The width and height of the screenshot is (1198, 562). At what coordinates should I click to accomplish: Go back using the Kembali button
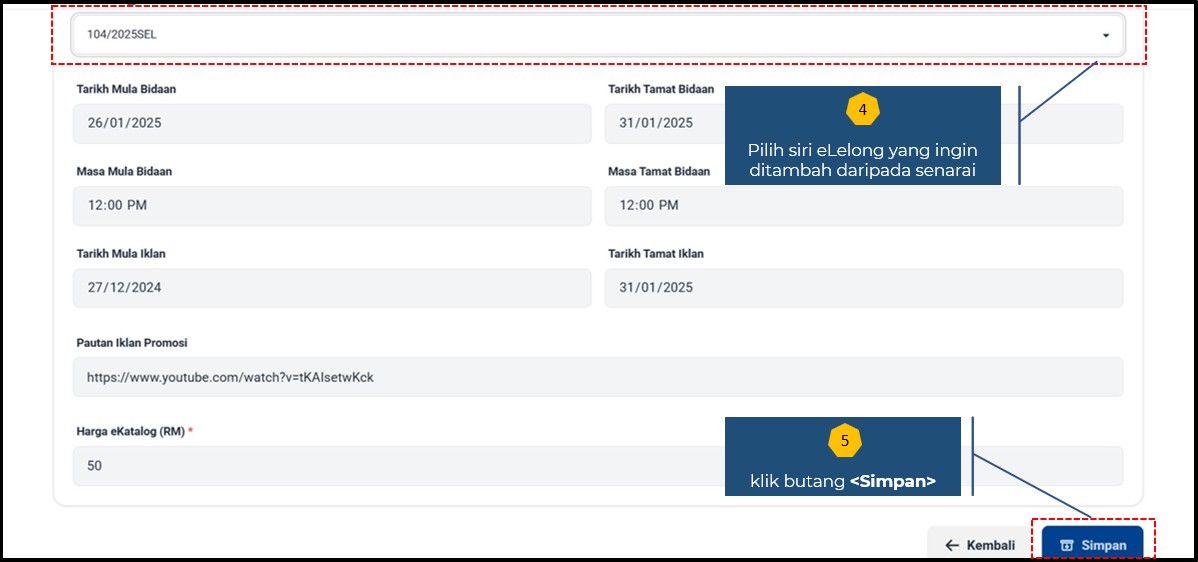click(980, 545)
